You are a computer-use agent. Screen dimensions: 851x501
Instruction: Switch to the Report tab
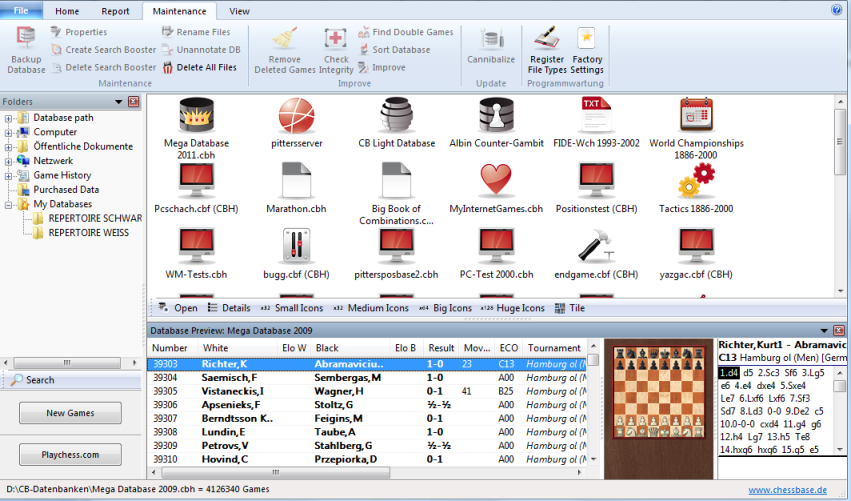[x=115, y=11]
